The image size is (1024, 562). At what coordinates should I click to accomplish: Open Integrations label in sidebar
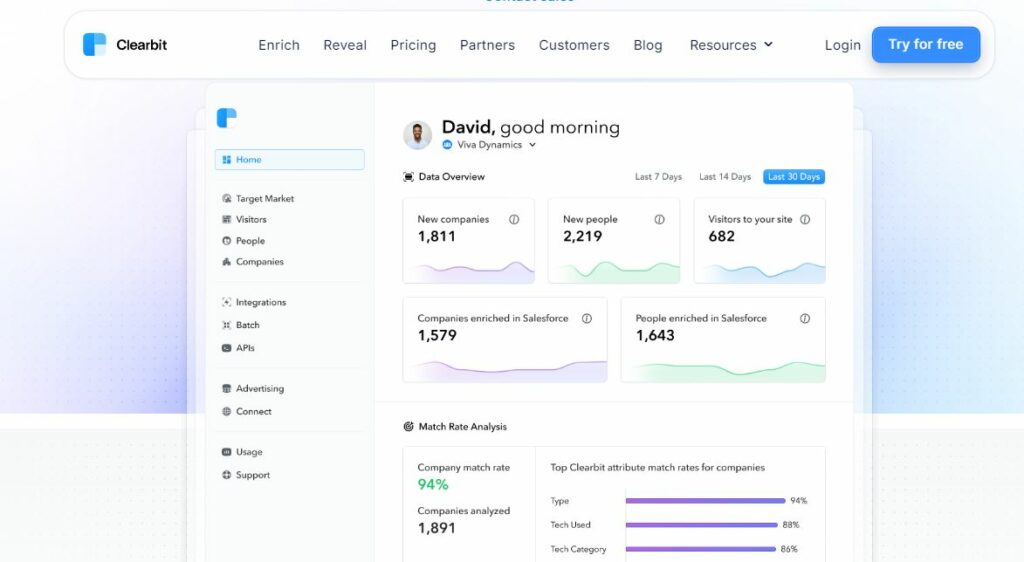261,302
